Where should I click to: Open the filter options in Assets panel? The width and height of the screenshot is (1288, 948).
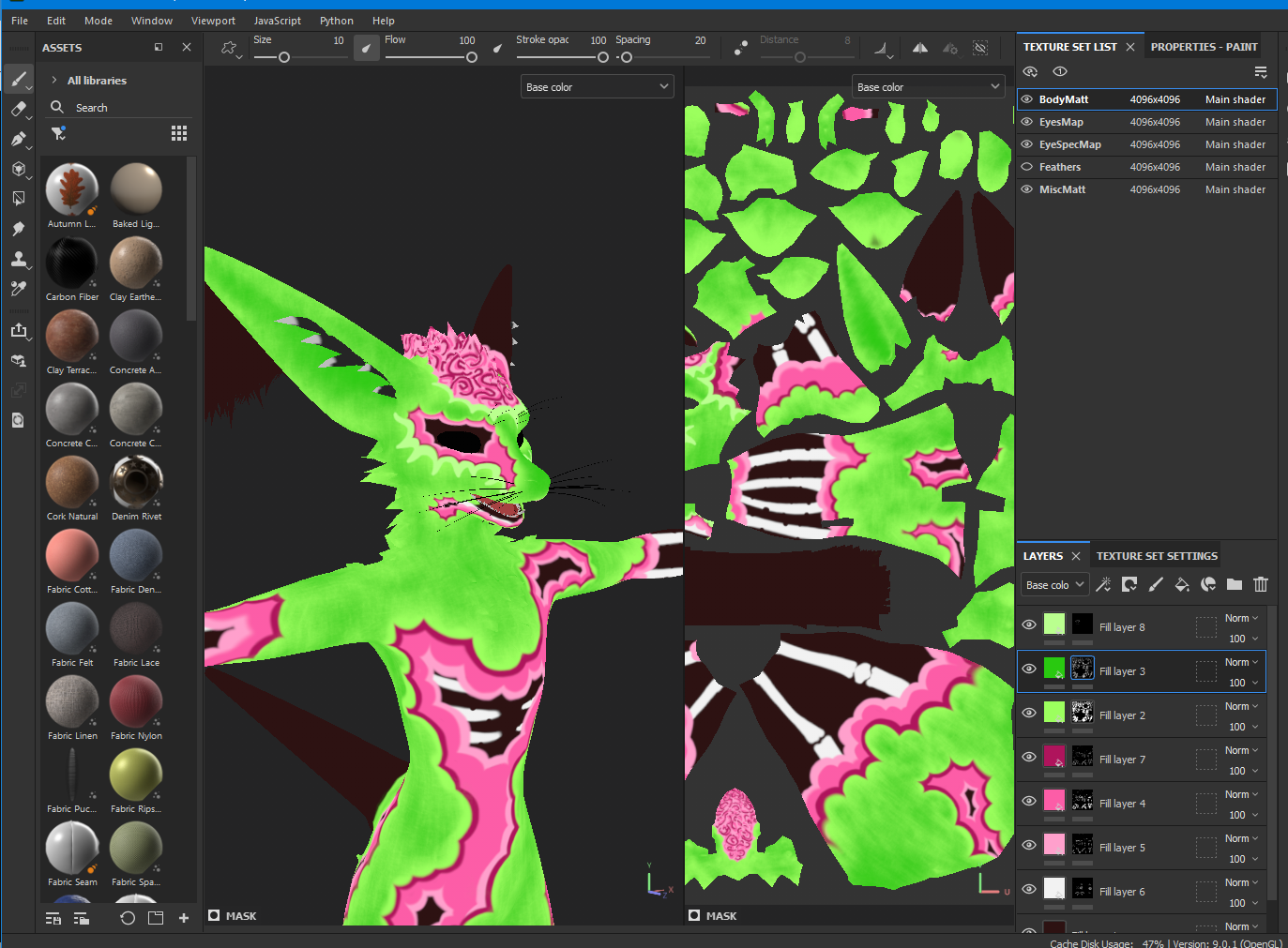pos(58,133)
